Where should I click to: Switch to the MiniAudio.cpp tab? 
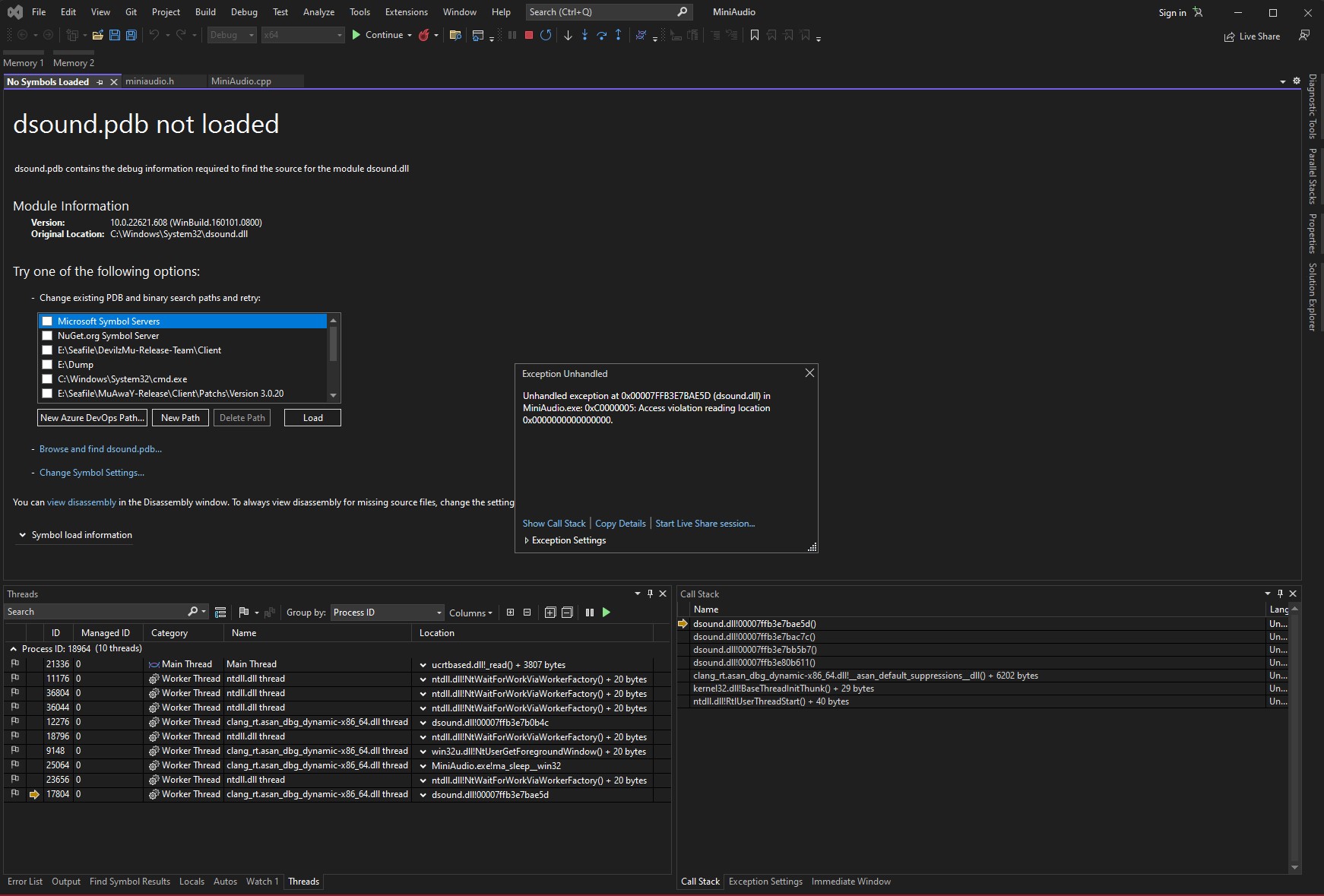pyautogui.click(x=241, y=81)
